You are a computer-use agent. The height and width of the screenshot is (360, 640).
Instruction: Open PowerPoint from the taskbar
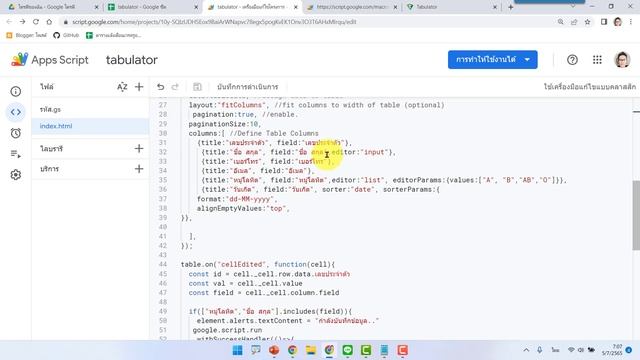point(274,350)
